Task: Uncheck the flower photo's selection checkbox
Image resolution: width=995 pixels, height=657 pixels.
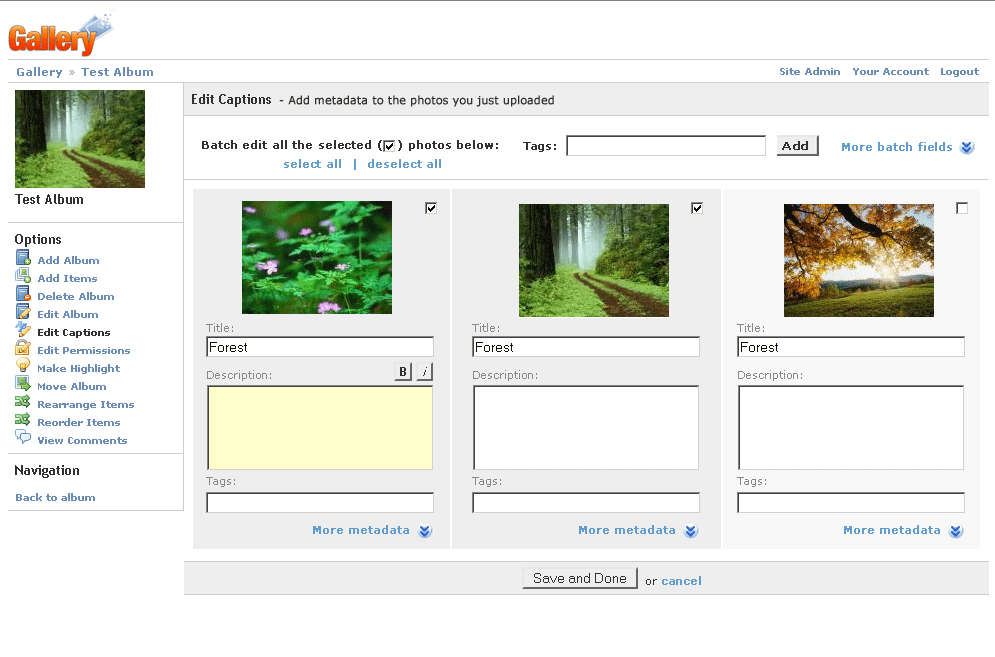Action: [x=431, y=208]
